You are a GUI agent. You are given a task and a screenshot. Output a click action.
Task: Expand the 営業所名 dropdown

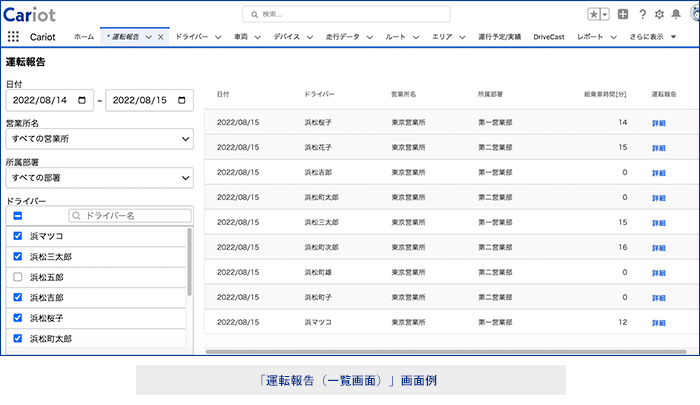99,139
